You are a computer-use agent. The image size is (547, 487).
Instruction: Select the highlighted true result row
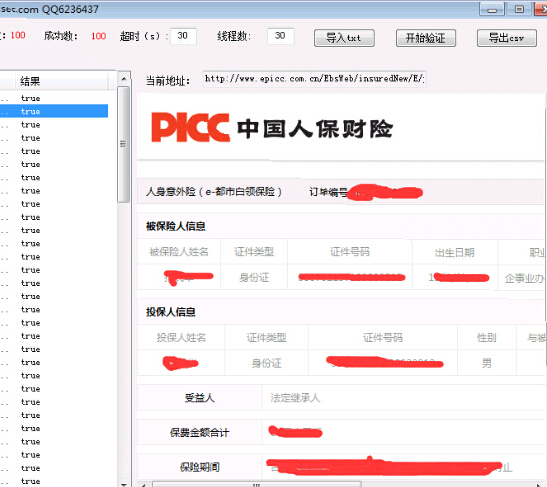(x=54, y=111)
